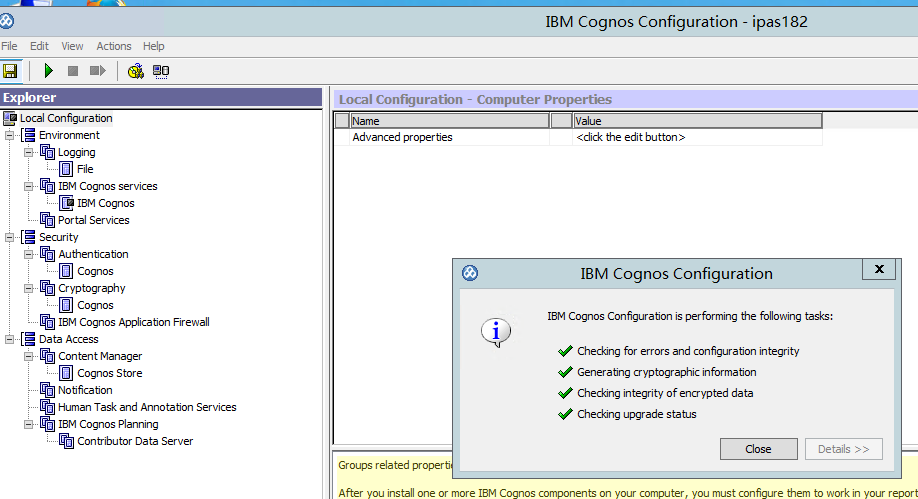Click the Environment group icon
918x499 pixels.
pos(28,135)
